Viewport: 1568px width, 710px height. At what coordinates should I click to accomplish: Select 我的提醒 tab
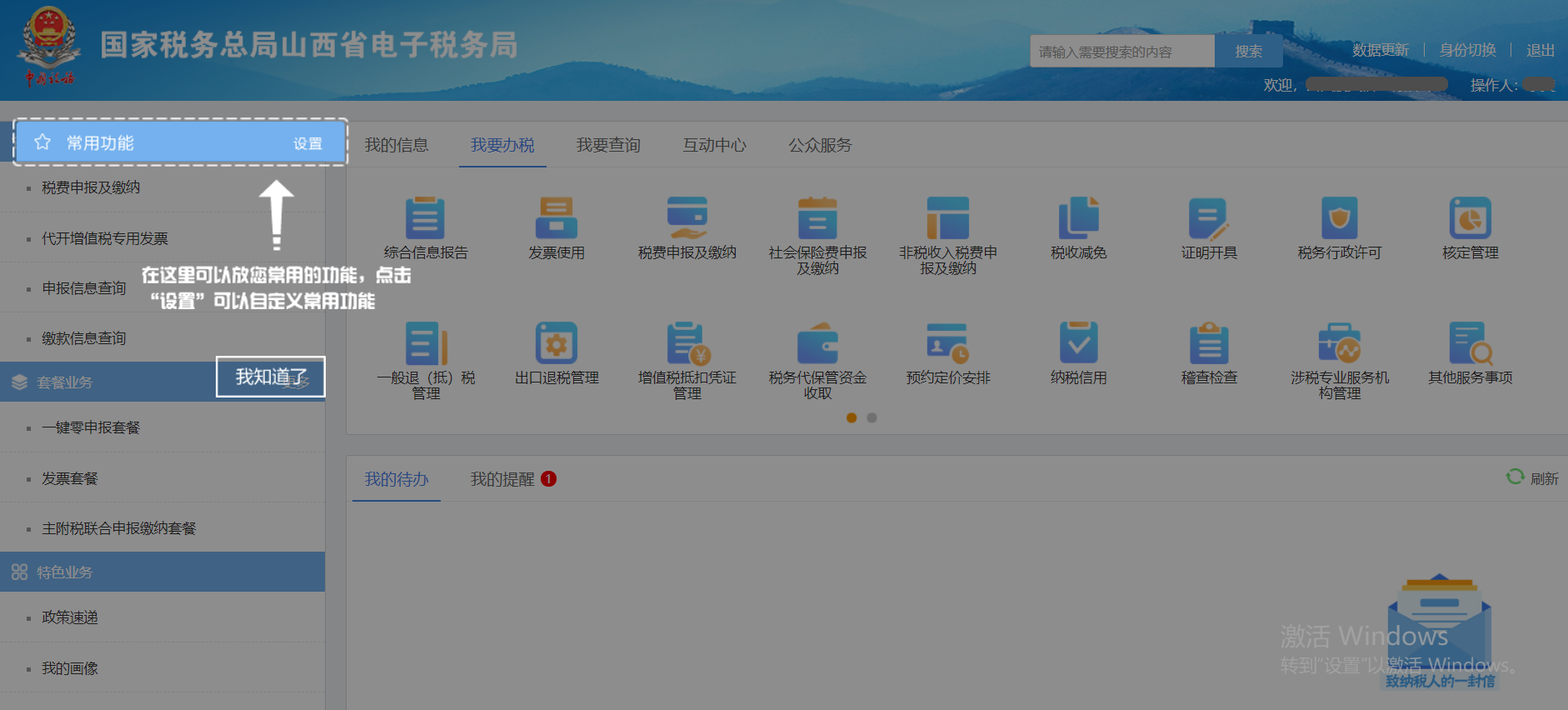502,479
